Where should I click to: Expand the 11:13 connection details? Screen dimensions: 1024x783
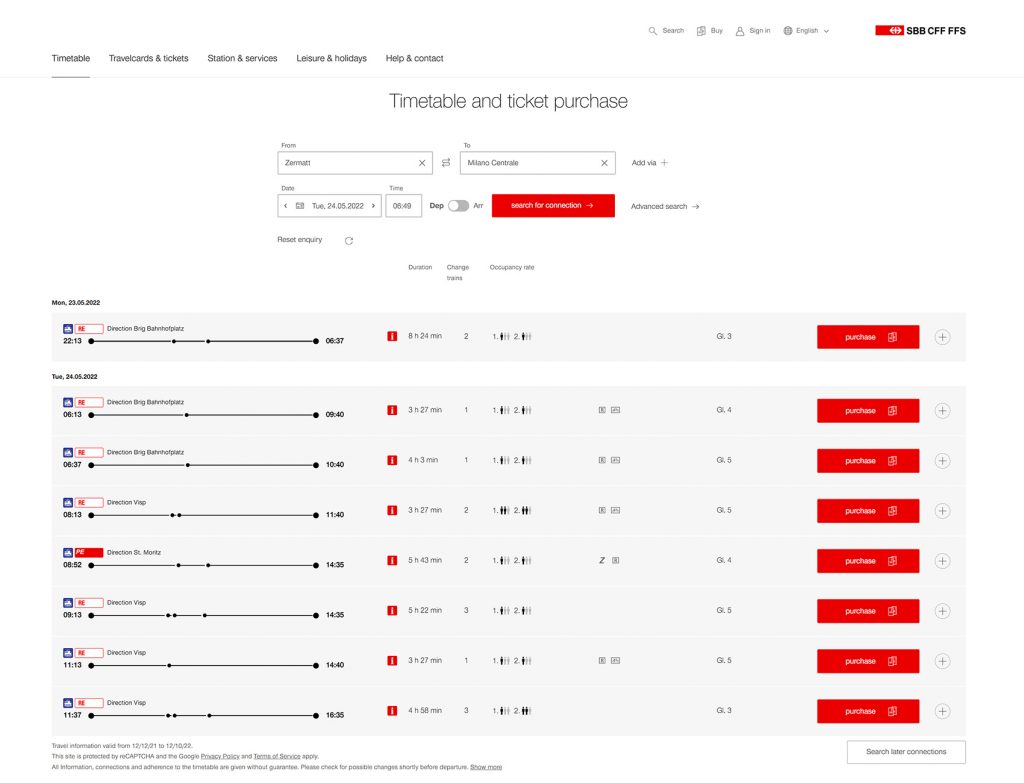tap(942, 661)
